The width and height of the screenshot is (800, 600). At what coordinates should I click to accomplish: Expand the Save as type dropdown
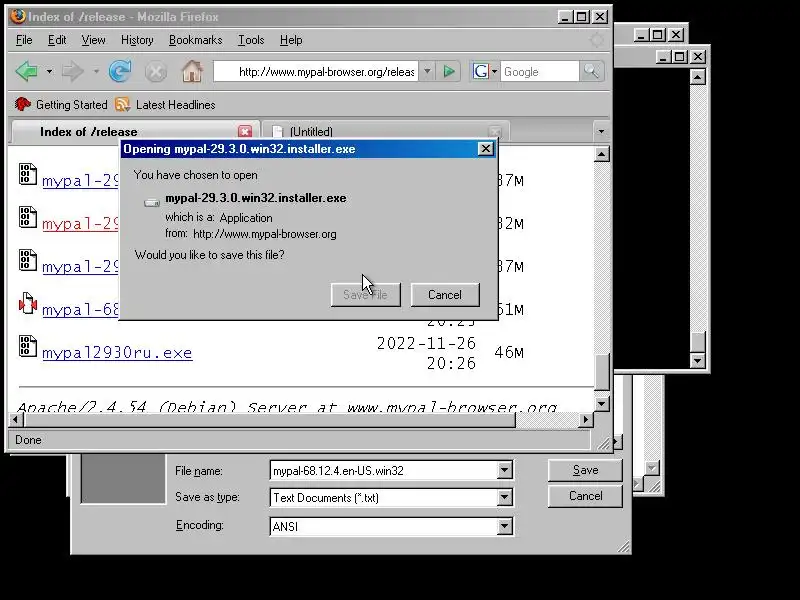505,497
